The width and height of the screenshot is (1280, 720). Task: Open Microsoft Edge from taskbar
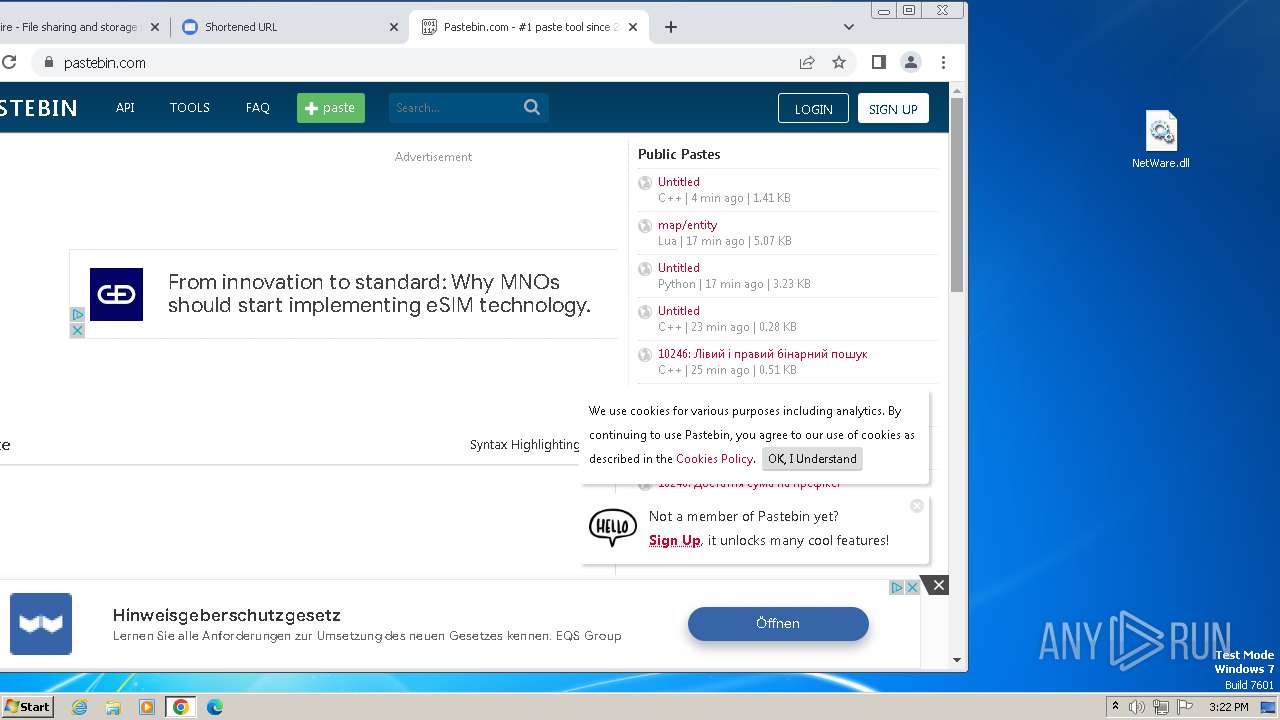[215, 707]
